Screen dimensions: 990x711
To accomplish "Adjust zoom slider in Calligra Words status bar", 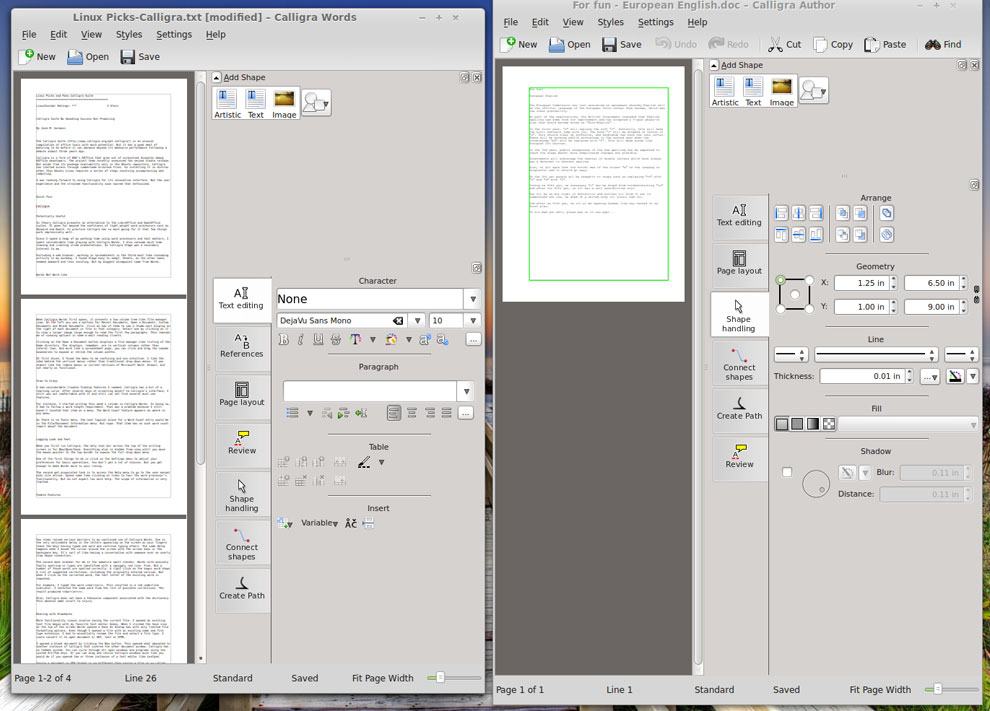I will [440, 678].
